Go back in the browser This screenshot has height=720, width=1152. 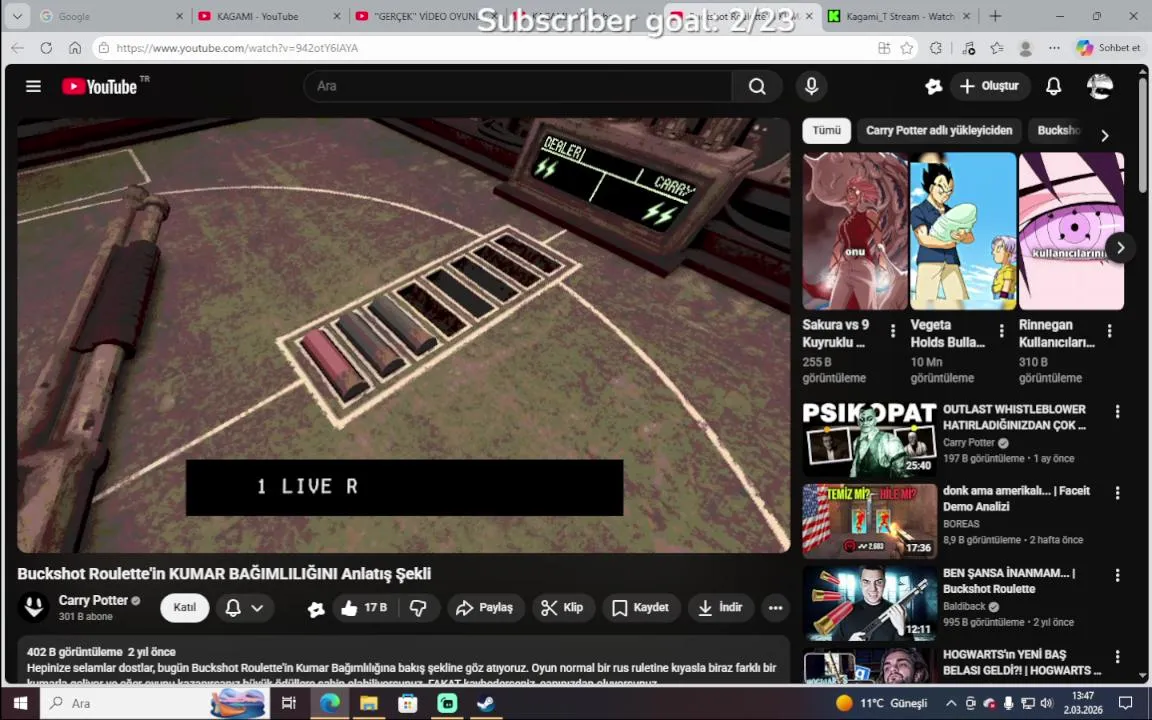tap(18, 48)
